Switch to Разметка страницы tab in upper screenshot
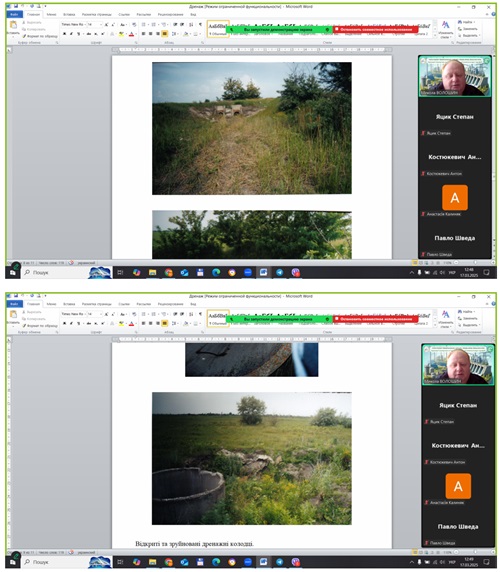The height and width of the screenshot is (572, 500). click(x=97, y=15)
